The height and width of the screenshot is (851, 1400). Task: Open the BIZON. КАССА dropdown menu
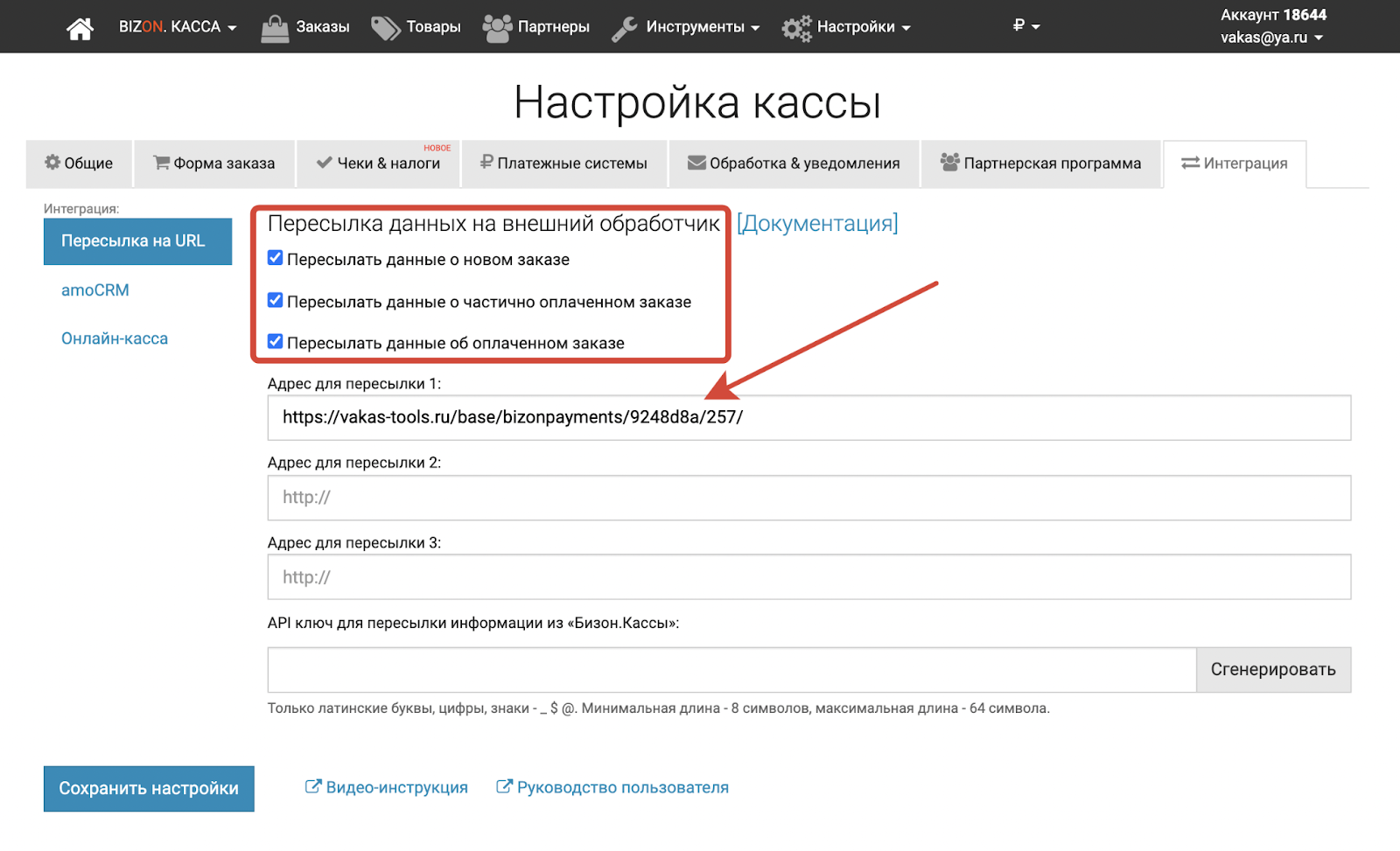[178, 27]
